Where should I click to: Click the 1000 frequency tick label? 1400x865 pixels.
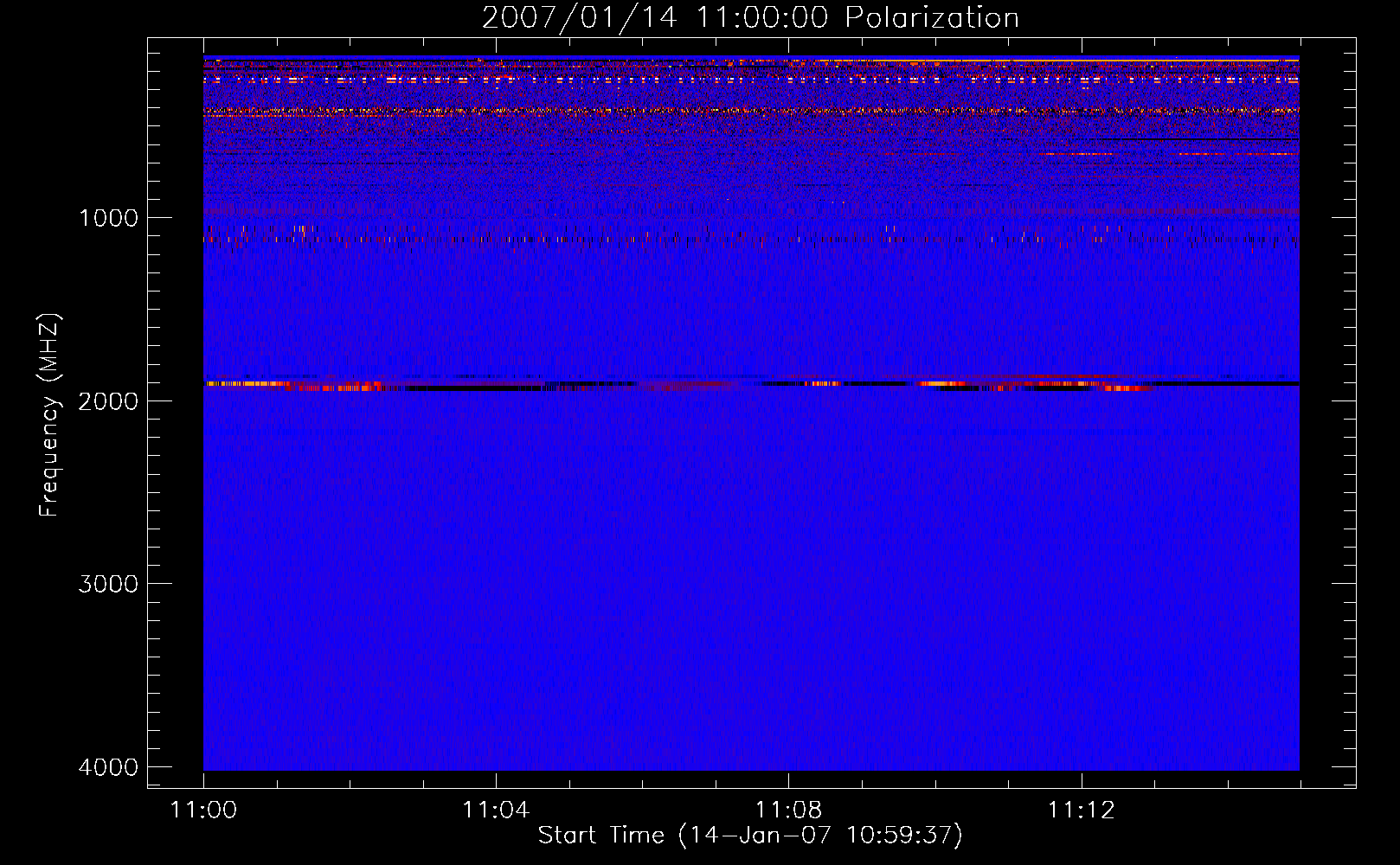click(x=108, y=218)
